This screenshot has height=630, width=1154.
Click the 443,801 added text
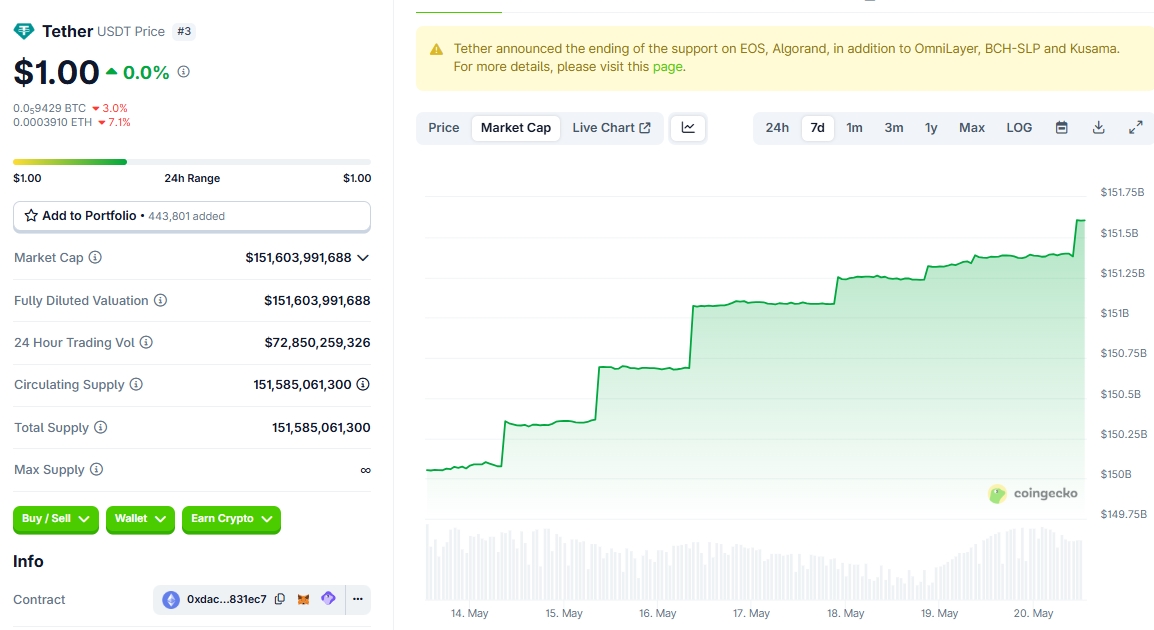pyautogui.click(x=186, y=216)
